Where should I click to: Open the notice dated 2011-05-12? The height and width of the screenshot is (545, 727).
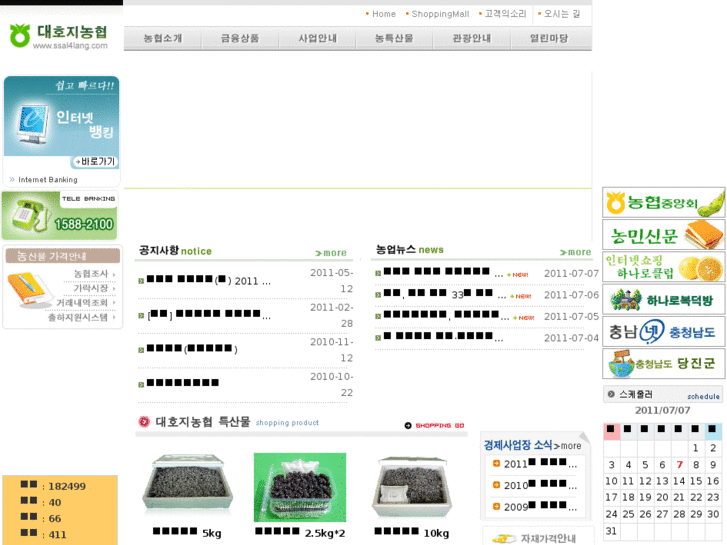(209, 281)
